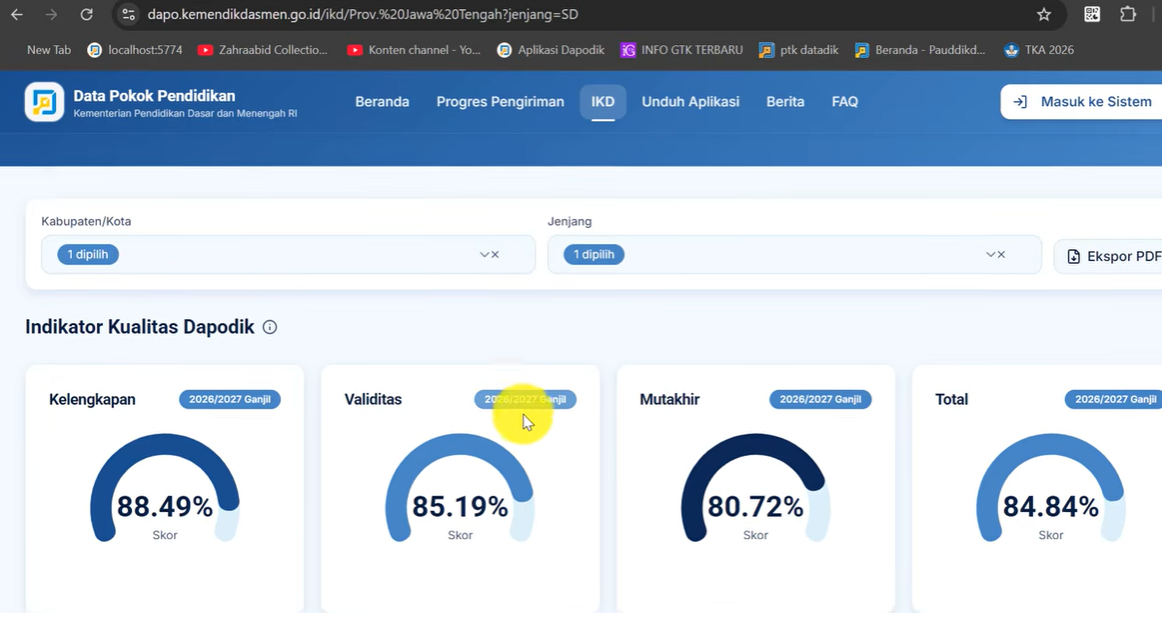The image size is (1162, 626).
Task: Click Masuk ke Sistem button
Action: (1081, 102)
